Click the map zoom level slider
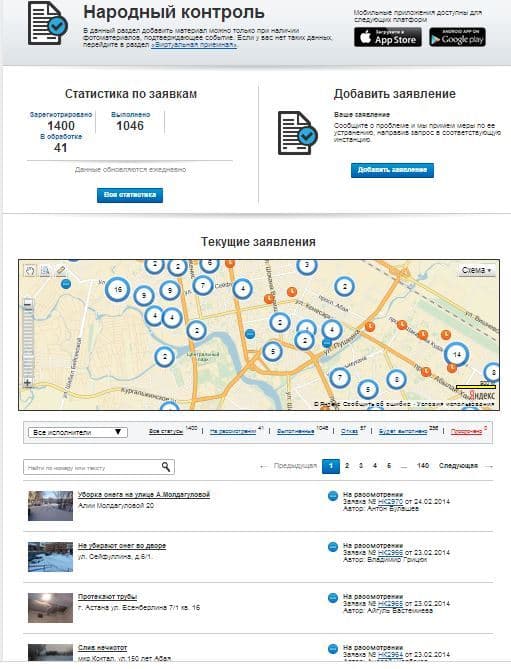Viewport: 511px width, 669px height. [x=28, y=343]
